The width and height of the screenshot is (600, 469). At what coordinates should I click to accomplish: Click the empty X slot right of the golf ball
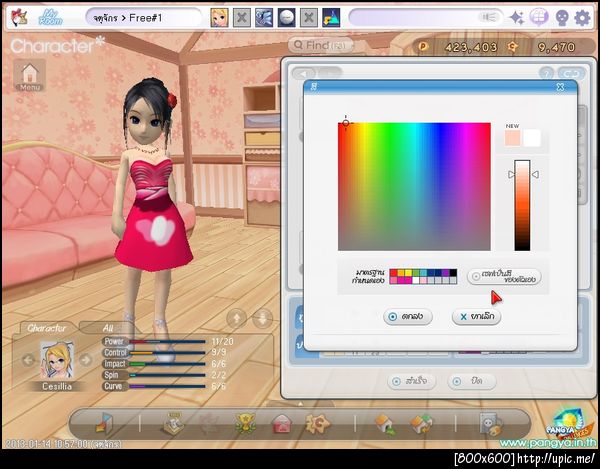click(309, 18)
